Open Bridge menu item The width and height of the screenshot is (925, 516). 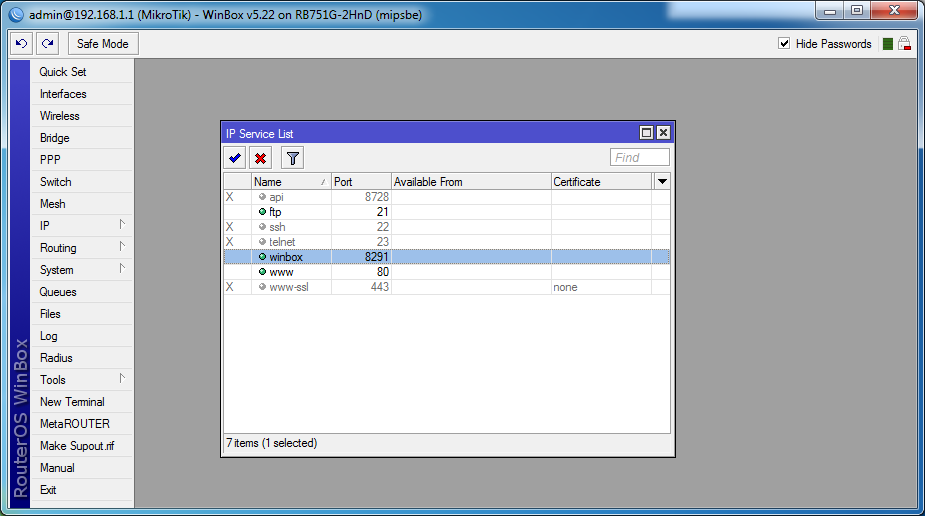pyautogui.click(x=81, y=138)
